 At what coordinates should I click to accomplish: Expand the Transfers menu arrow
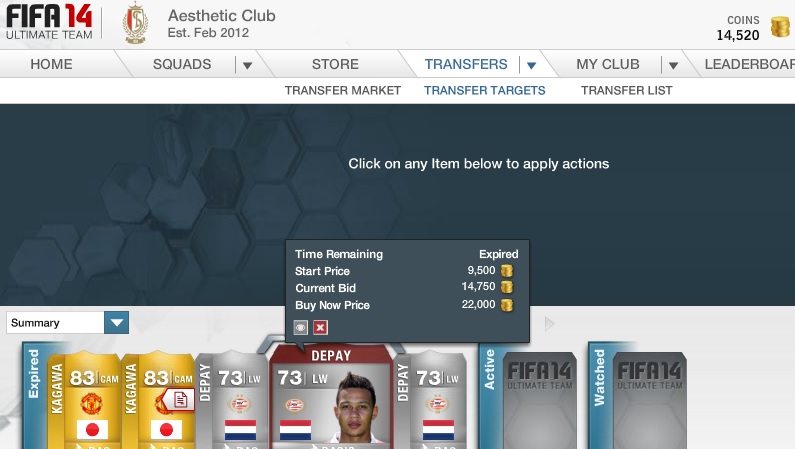pos(531,65)
